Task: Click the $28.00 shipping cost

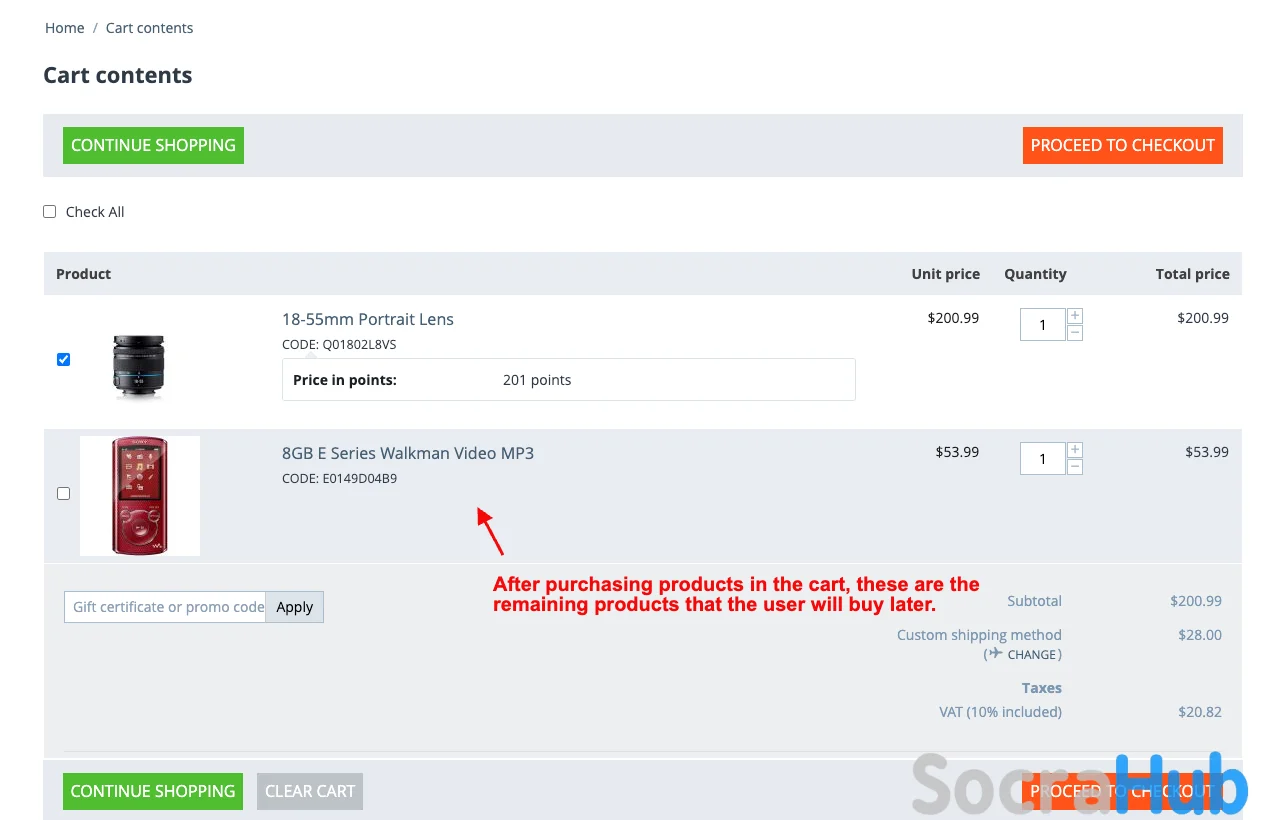Action: (x=1200, y=635)
